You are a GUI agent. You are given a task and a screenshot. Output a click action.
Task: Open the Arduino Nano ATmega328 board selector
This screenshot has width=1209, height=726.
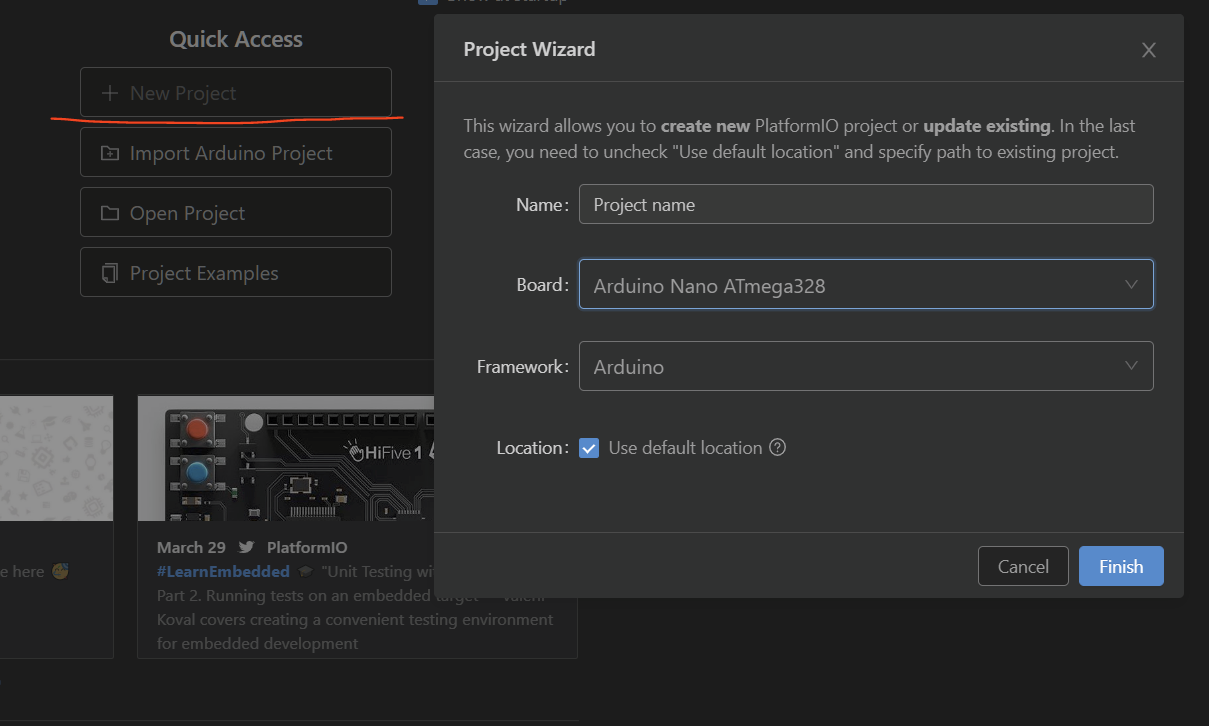(866, 285)
